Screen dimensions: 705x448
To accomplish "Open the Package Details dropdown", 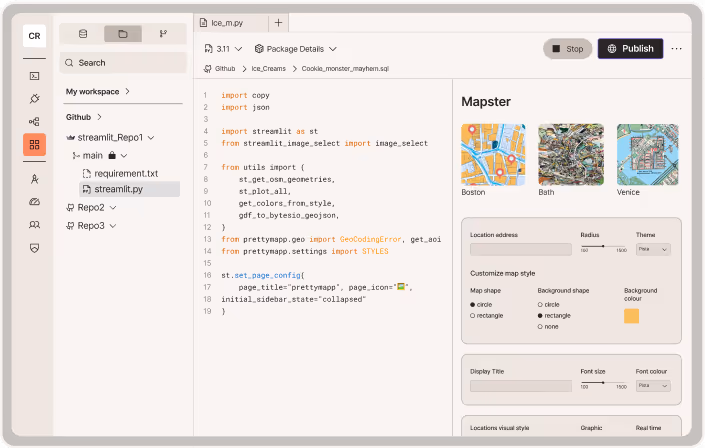I will coord(295,49).
